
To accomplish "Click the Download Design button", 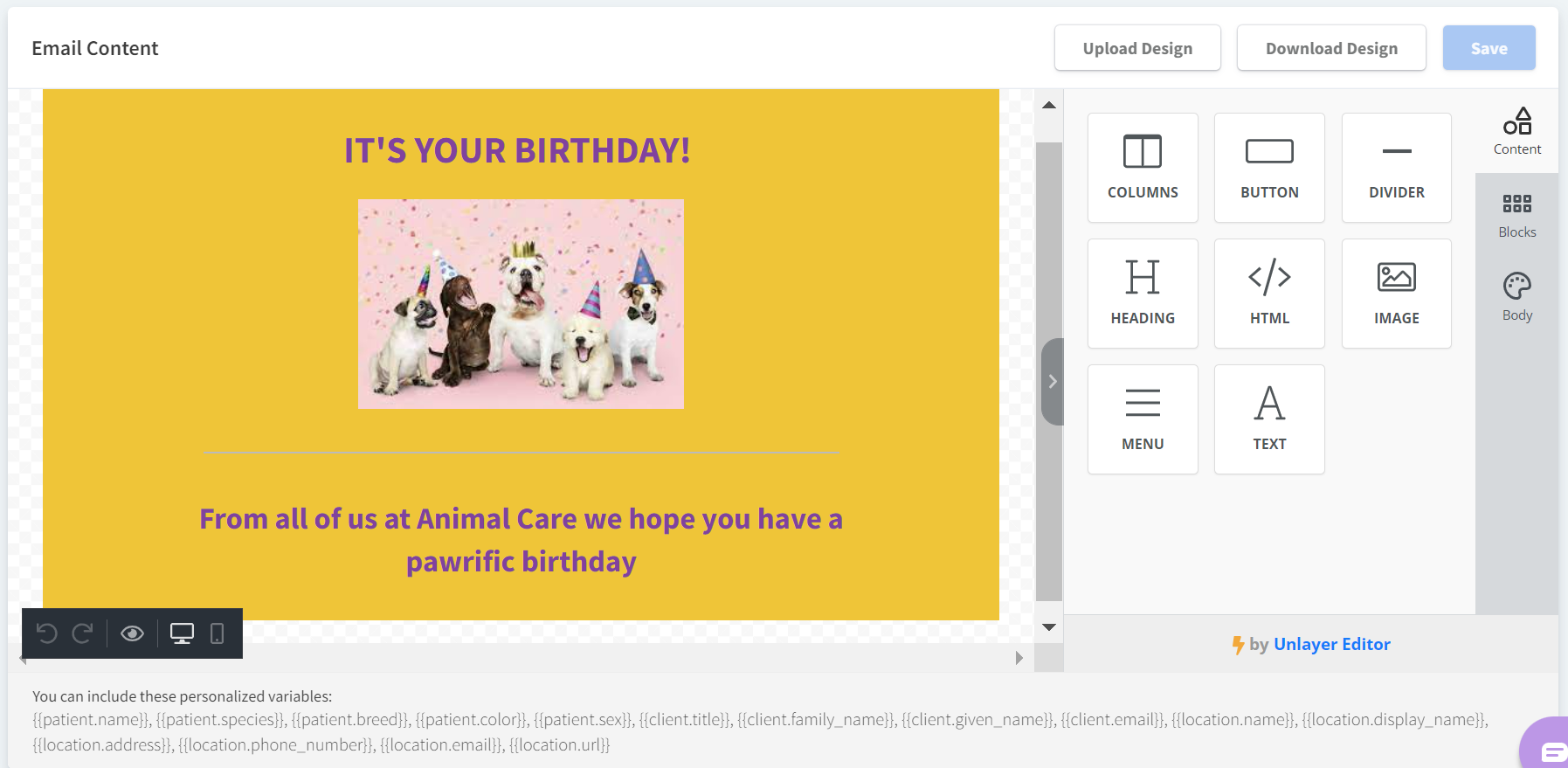I will pyautogui.click(x=1331, y=48).
